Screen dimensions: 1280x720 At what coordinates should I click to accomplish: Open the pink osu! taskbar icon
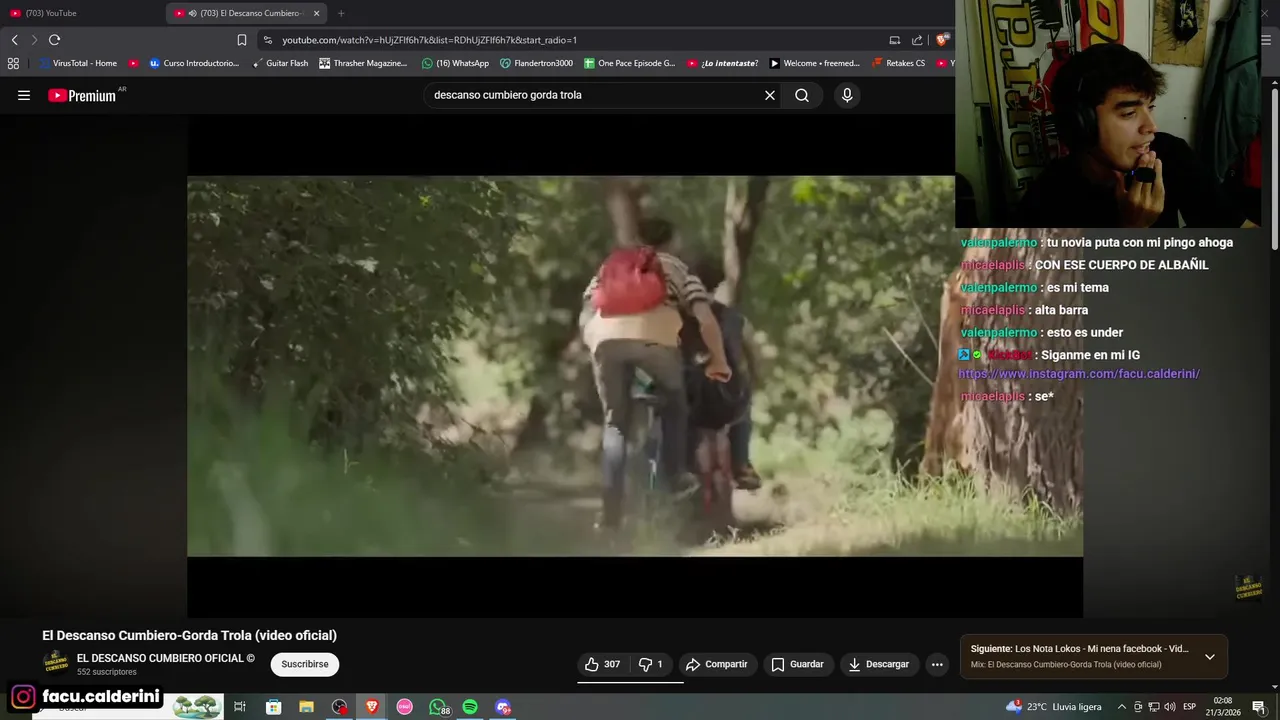click(404, 707)
